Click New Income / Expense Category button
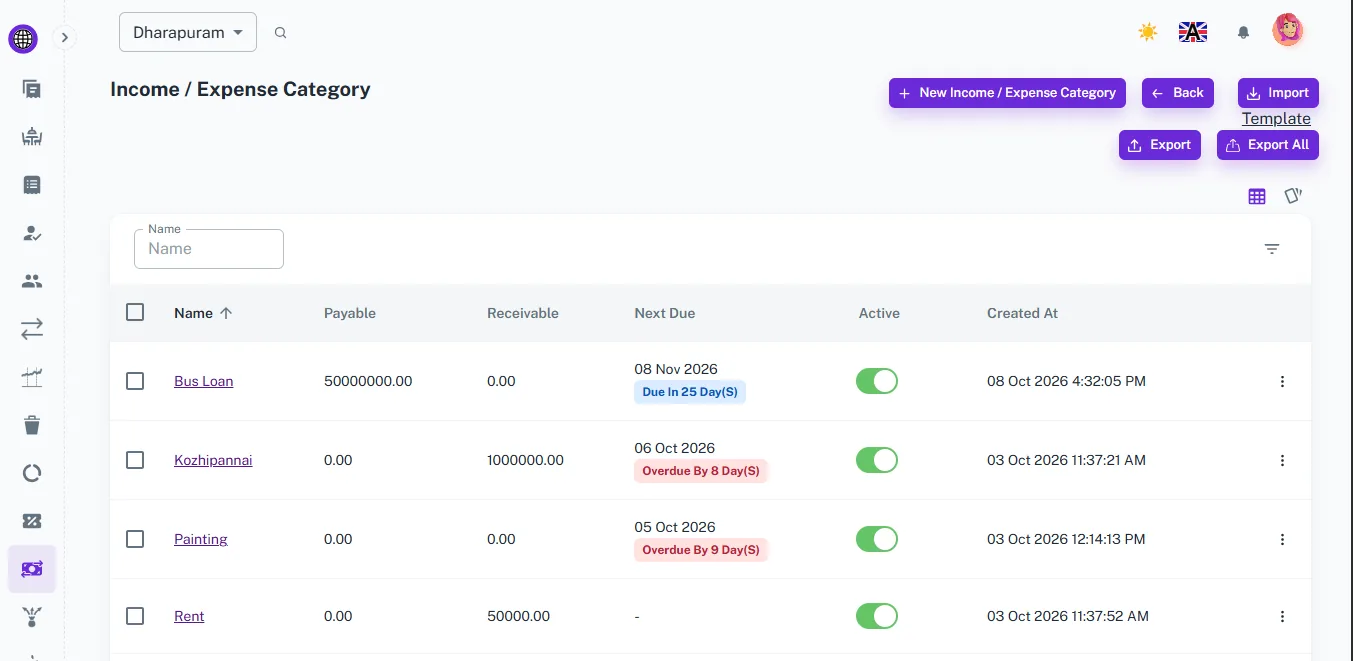This screenshot has height=661, width=1353. pos(1007,93)
